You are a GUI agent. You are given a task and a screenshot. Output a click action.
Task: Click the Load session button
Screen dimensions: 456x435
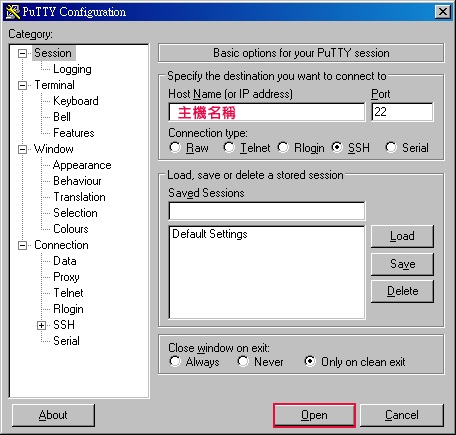coord(402,236)
